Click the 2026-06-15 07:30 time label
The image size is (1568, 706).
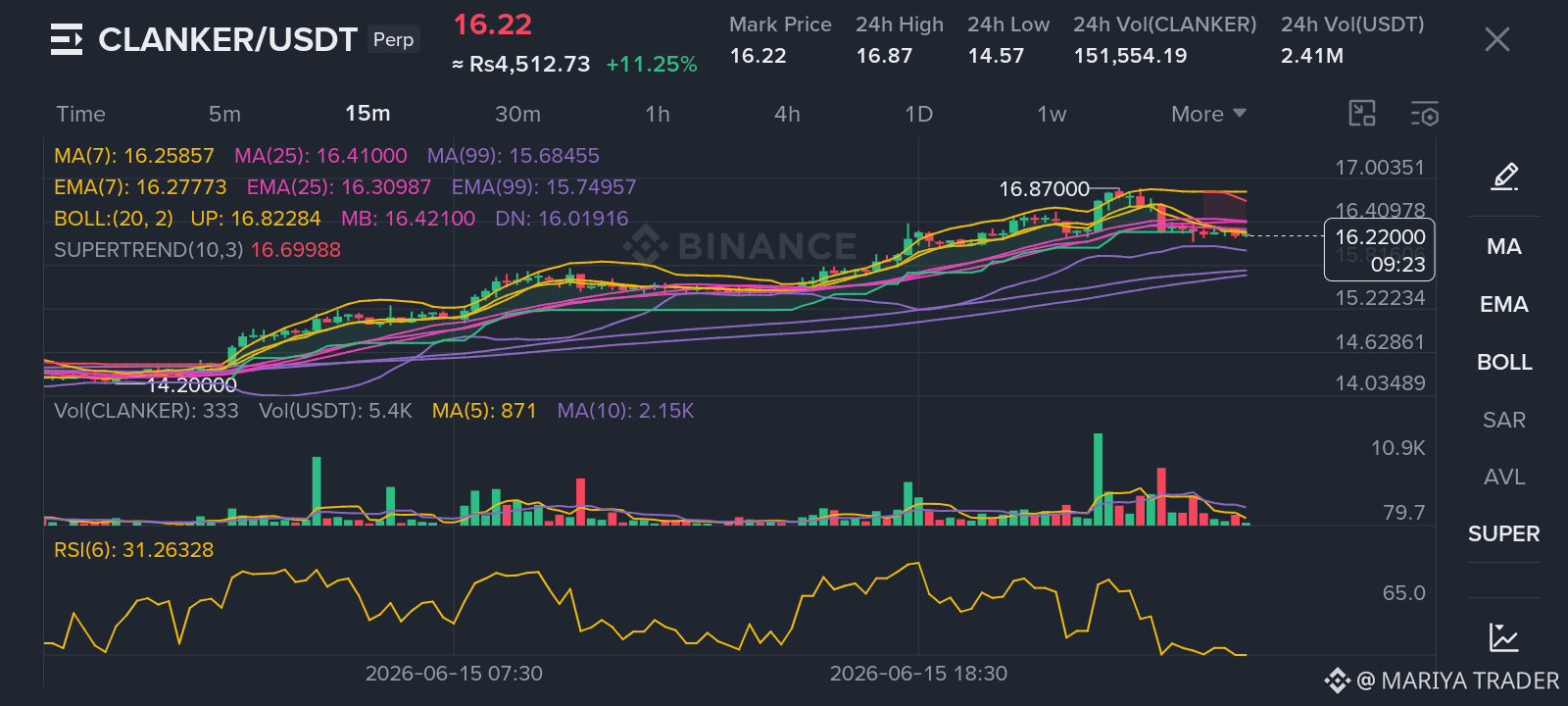(x=454, y=674)
